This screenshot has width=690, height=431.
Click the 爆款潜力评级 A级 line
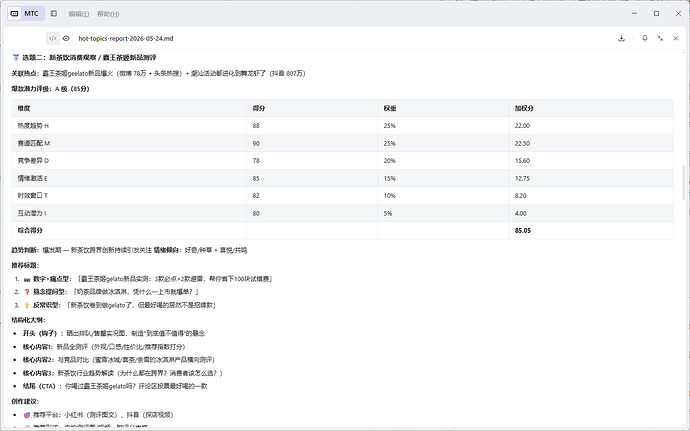tap(50, 88)
